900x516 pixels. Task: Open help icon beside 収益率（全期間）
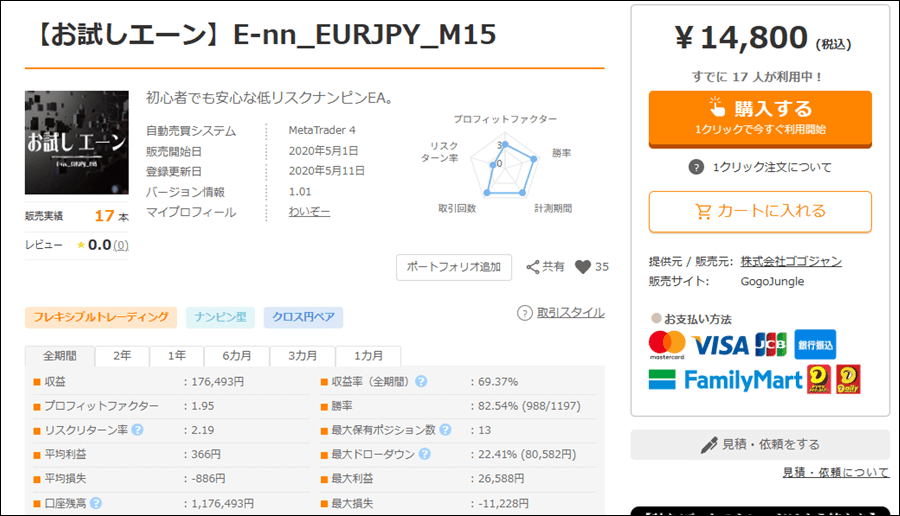coord(421,382)
